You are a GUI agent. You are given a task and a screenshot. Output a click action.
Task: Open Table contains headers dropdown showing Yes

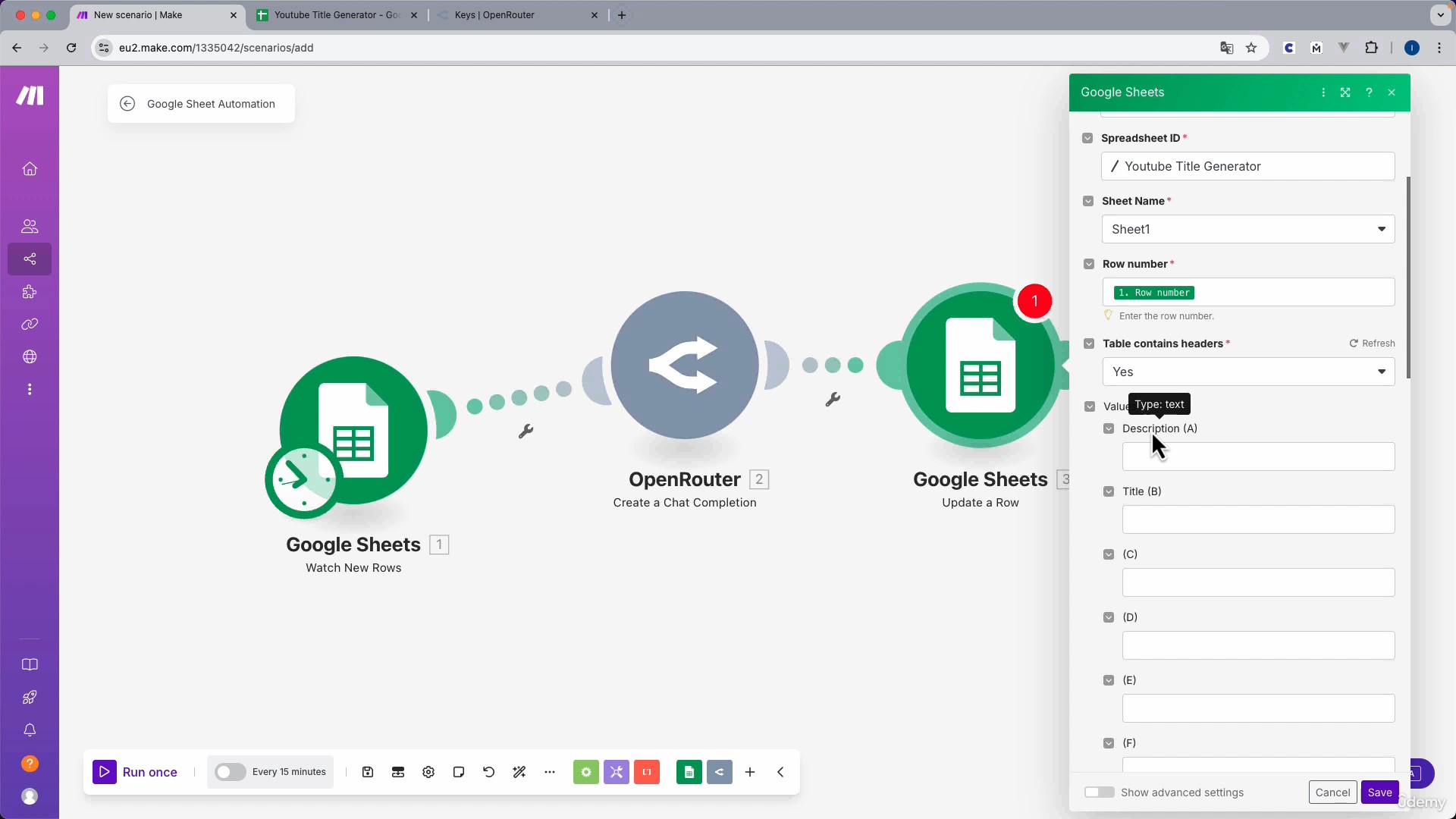(1248, 372)
